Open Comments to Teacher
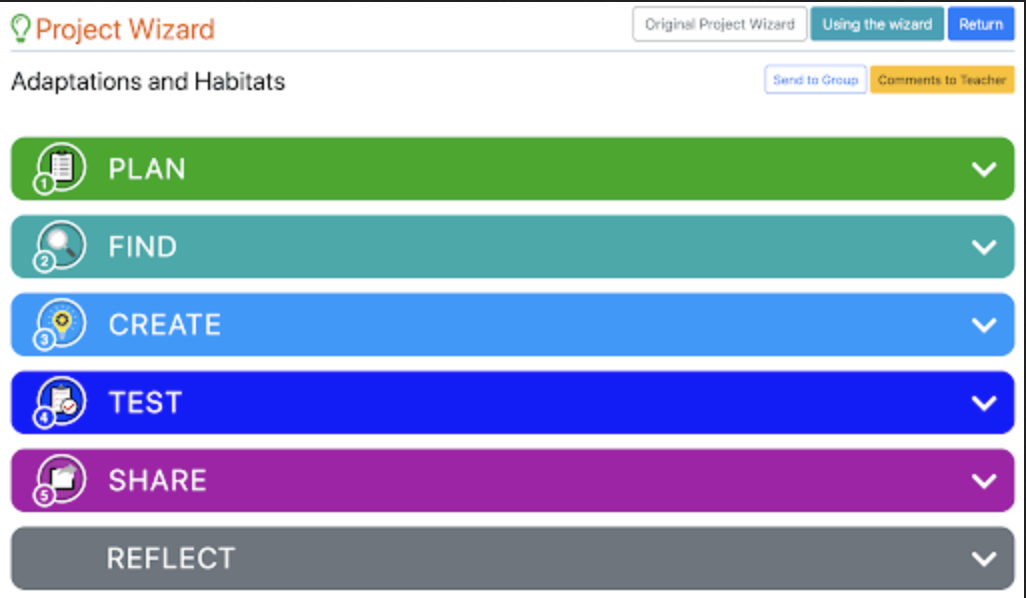This screenshot has height=598, width=1026. click(942, 80)
